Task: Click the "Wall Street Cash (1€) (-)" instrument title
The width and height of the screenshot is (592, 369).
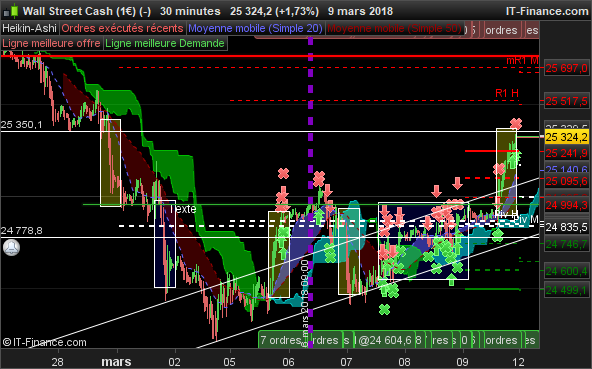Action: coord(86,11)
